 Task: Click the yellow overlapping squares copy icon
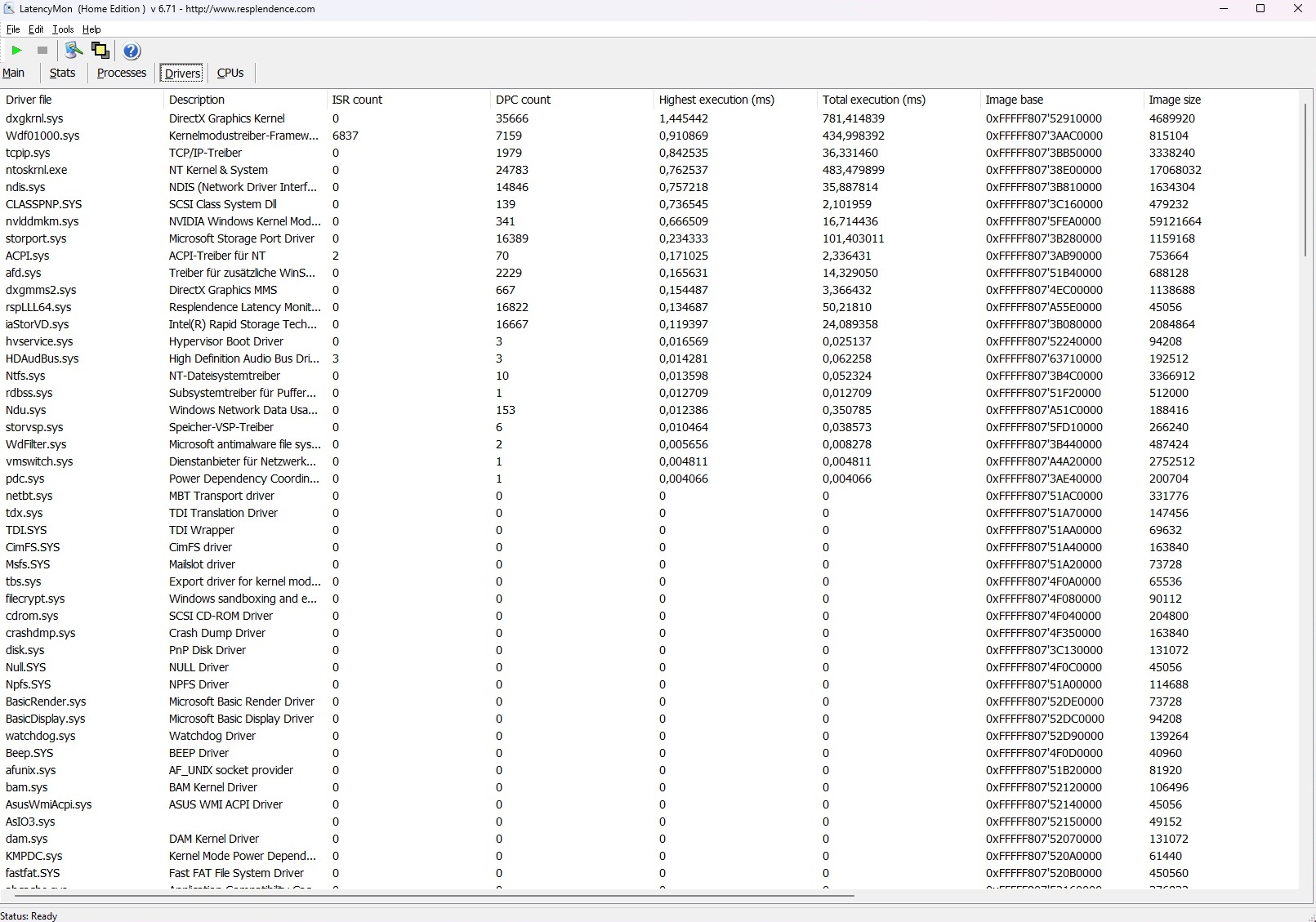pyautogui.click(x=100, y=51)
